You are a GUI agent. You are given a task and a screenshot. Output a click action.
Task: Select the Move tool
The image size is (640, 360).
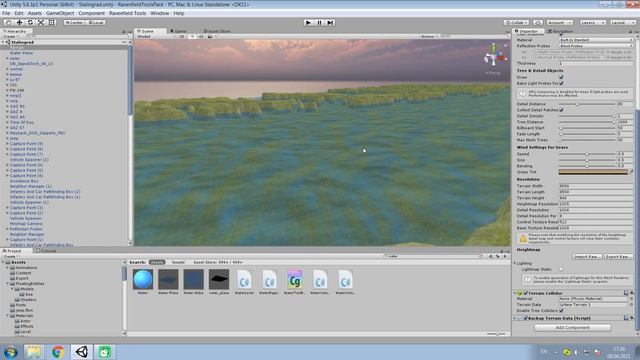click(19, 22)
